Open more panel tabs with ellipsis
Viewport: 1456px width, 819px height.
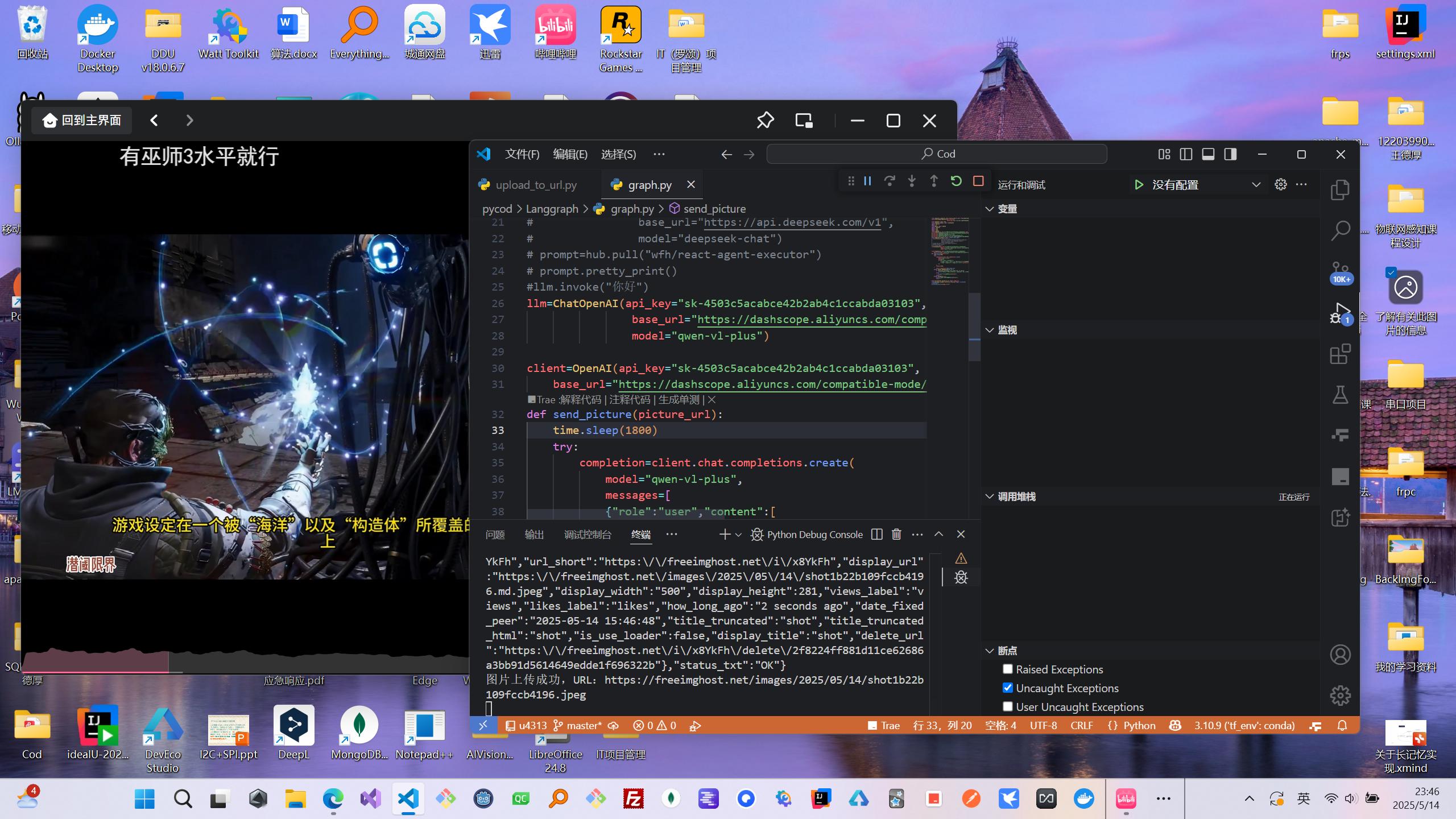[x=672, y=535]
